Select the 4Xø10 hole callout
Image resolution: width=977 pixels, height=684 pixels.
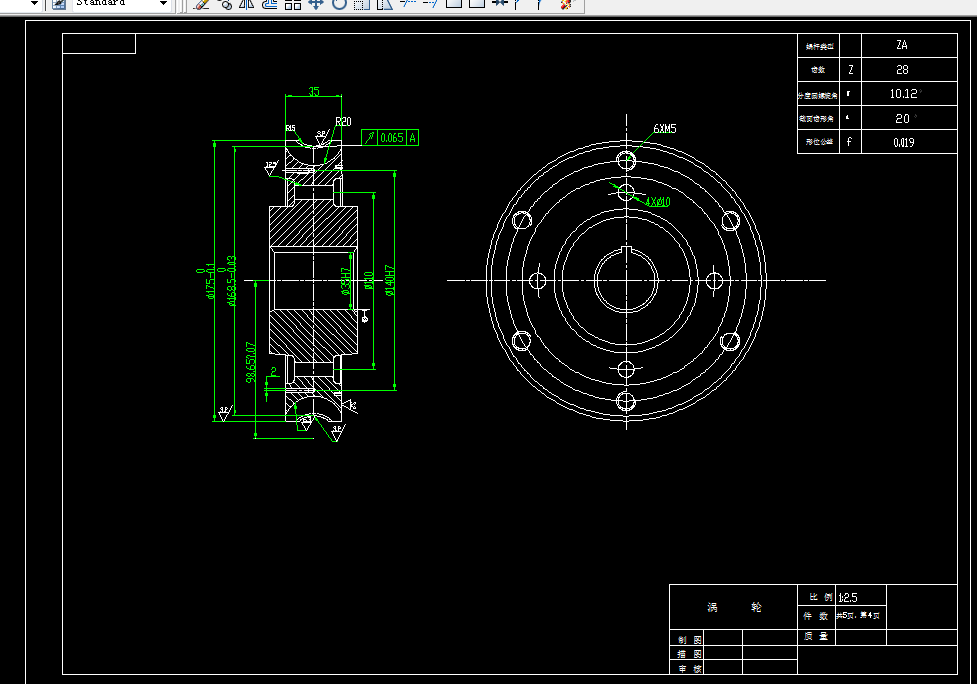[x=658, y=202]
